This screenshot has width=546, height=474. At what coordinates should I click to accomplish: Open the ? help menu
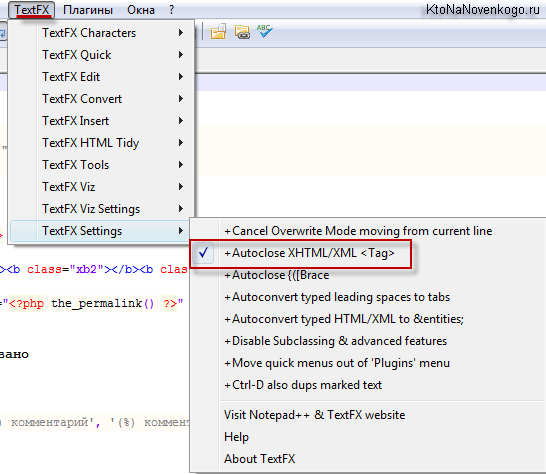coord(171,10)
